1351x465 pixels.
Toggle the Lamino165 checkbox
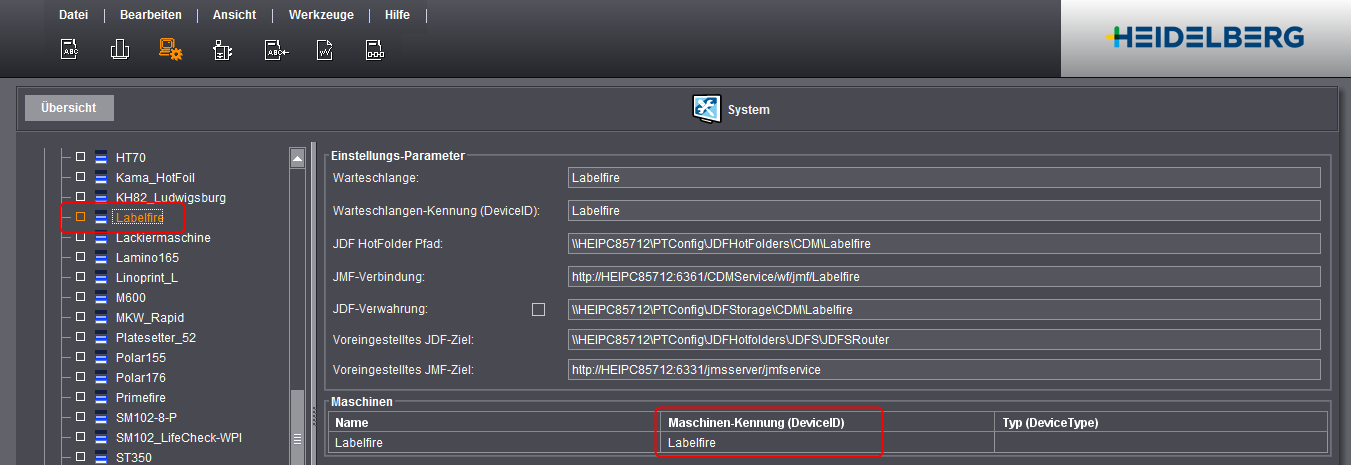(x=81, y=258)
